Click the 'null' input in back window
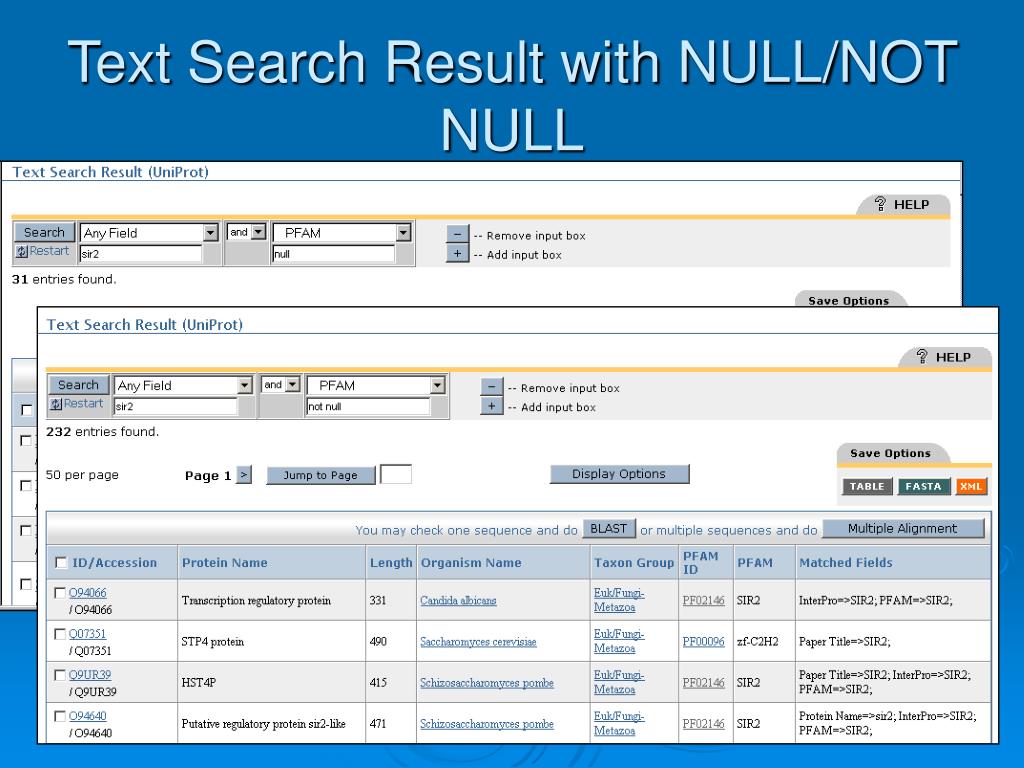The width and height of the screenshot is (1024, 768). (x=333, y=253)
